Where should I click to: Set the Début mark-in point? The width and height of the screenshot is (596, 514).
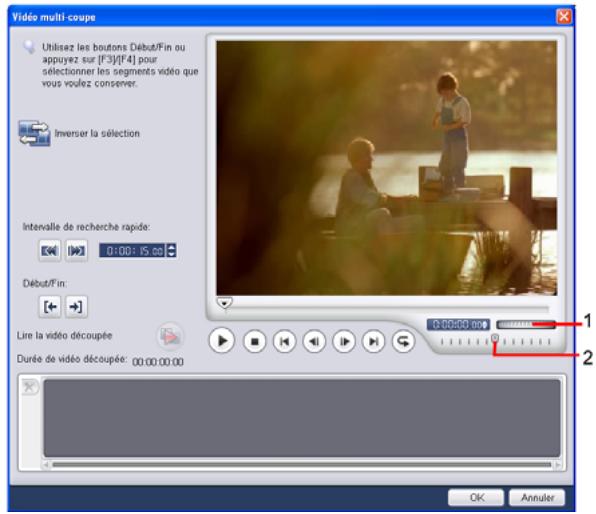coord(50,307)
